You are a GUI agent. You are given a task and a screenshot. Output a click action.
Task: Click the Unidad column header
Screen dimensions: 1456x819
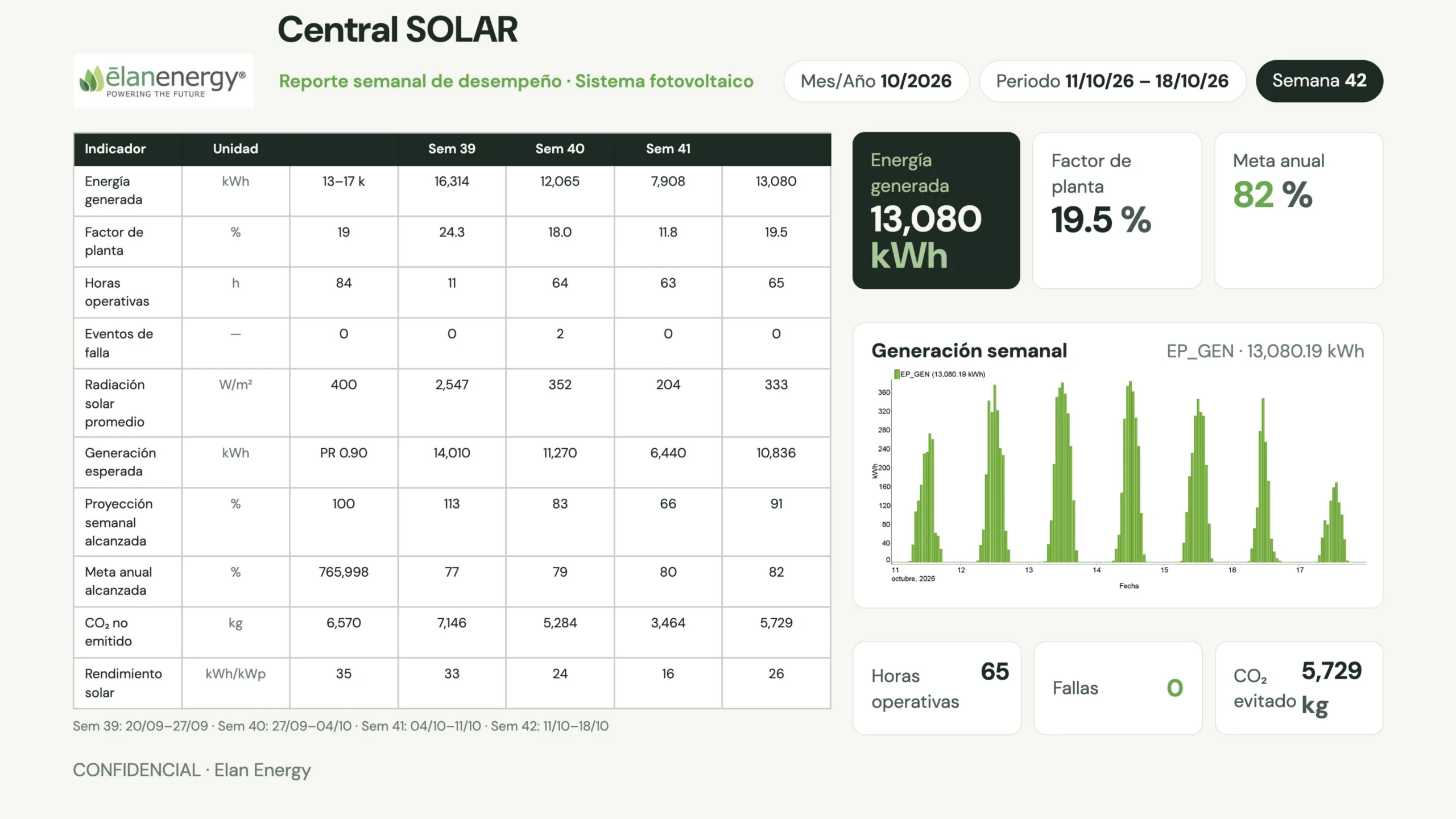pyautogui.click(x=235, y=149)
